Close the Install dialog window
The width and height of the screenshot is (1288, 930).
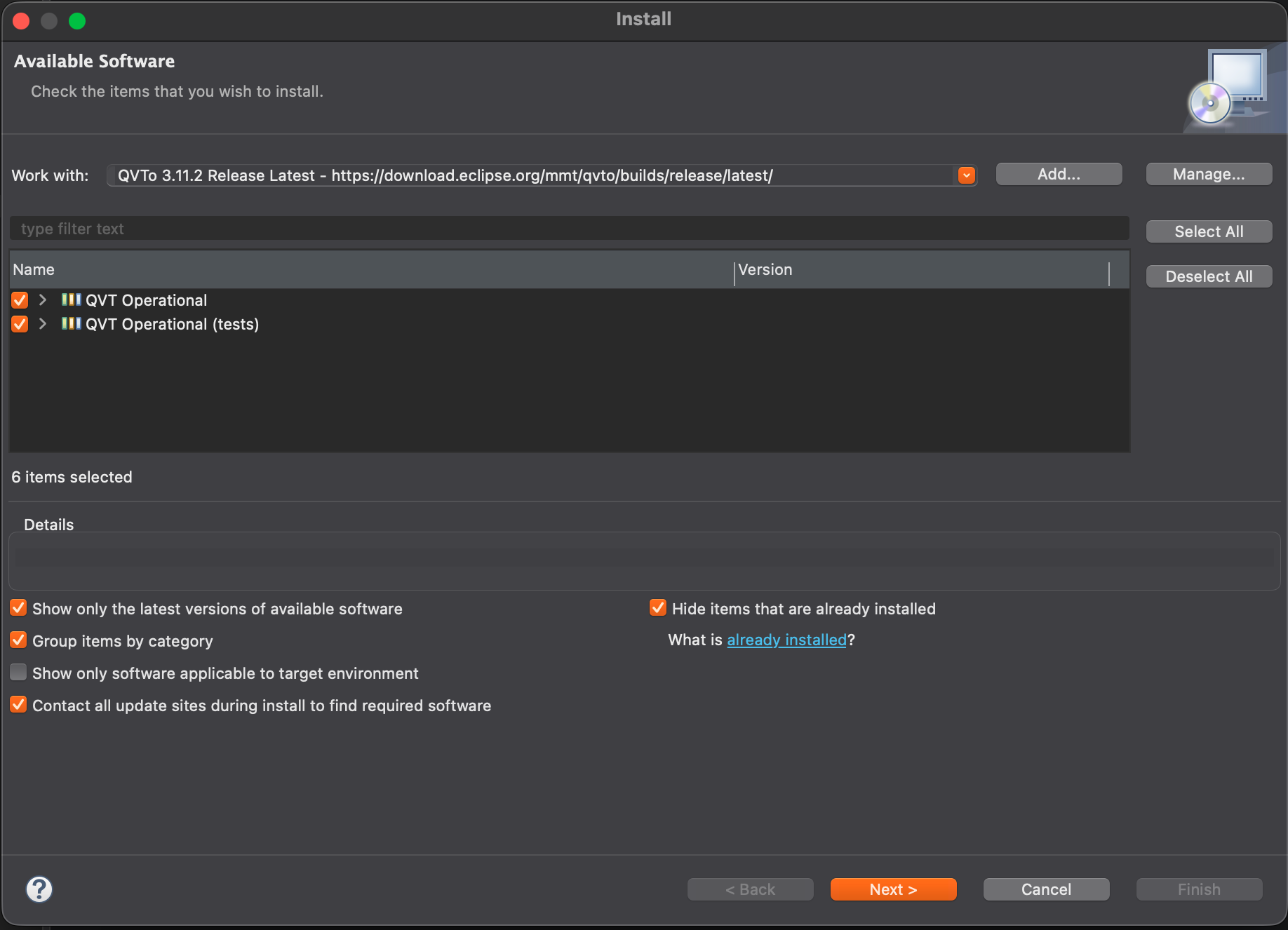(21, 21)
